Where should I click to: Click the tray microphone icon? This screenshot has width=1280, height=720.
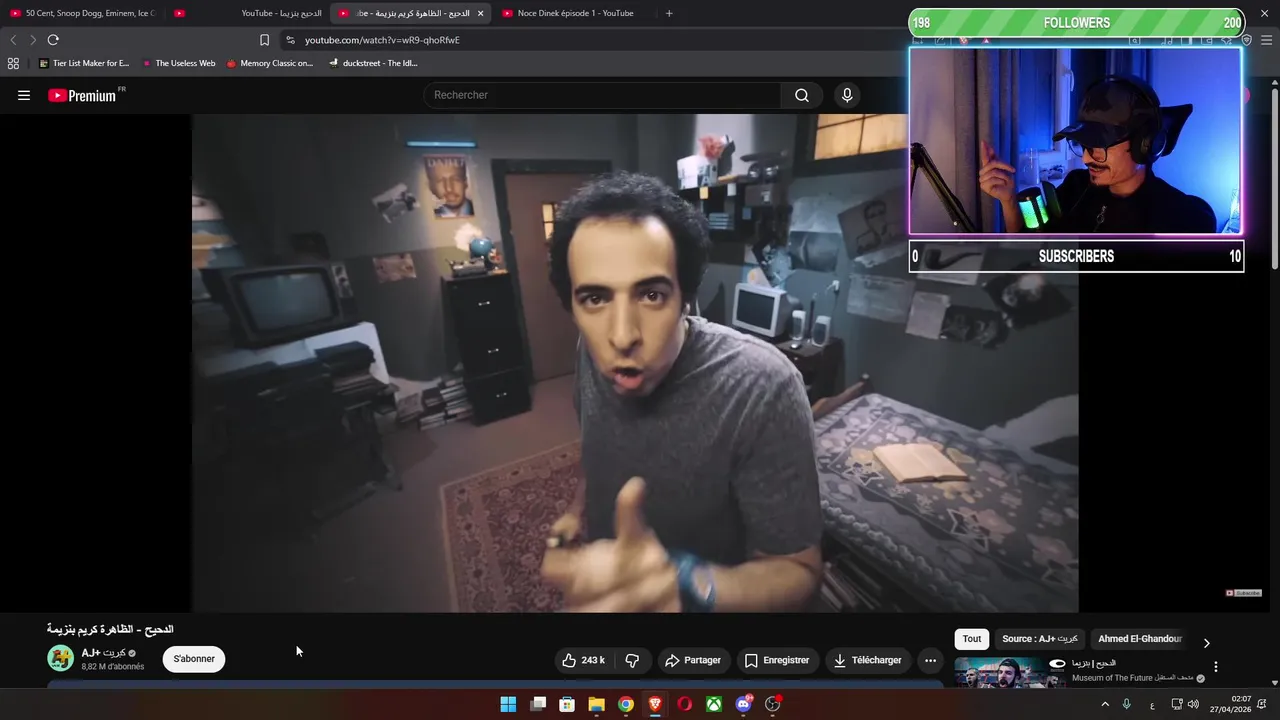coord(1127,704)
